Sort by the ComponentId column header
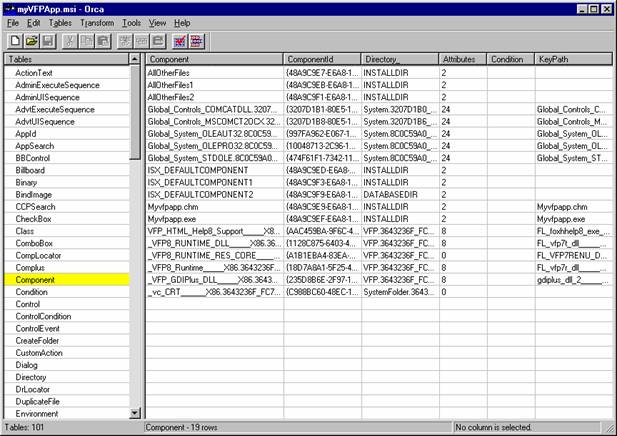Image resolution: width=617 pixels, height=436 pixels. 322,59
